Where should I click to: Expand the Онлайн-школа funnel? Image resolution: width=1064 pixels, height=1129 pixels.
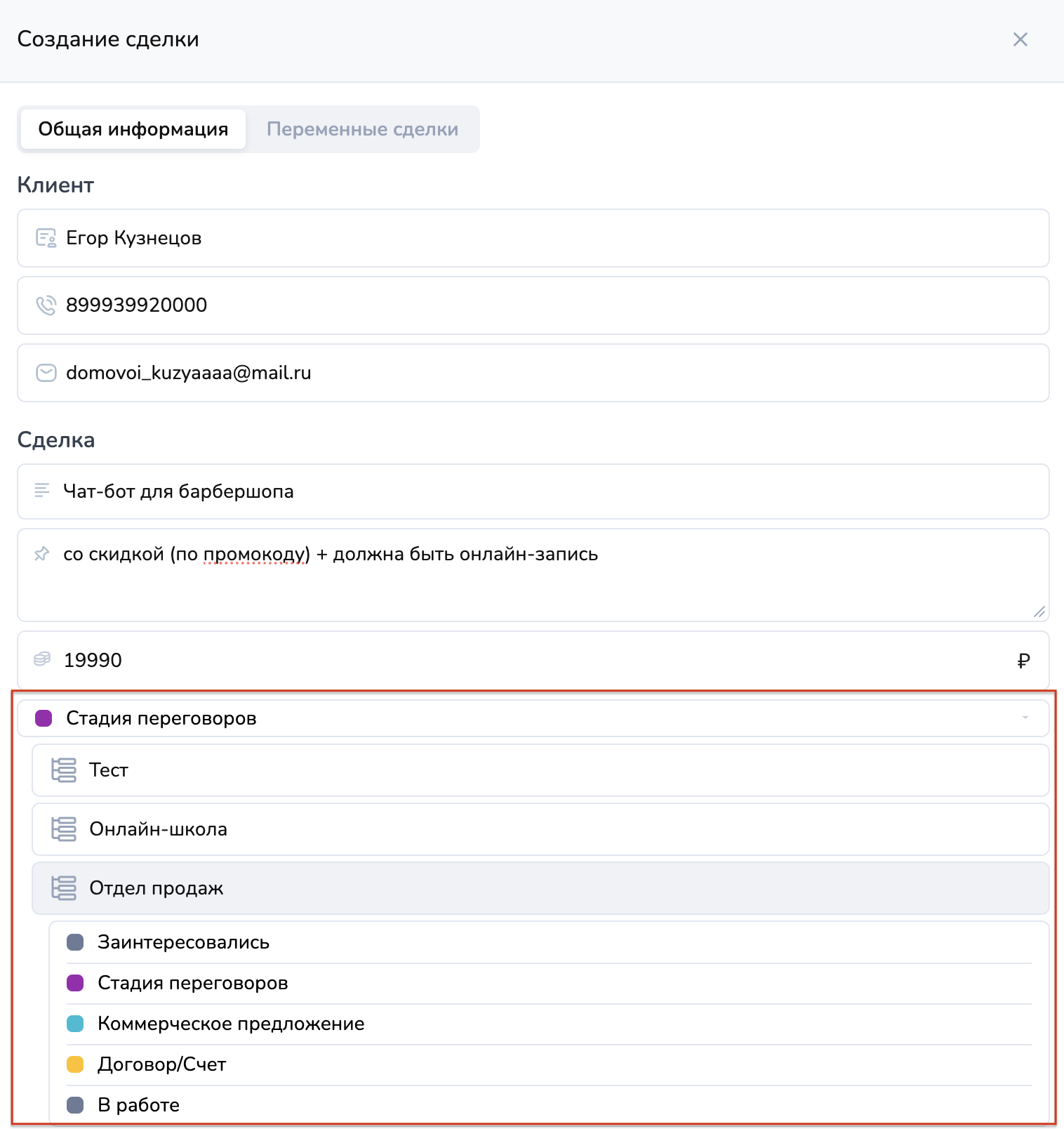pyautogui.click(x=540, y=829)
